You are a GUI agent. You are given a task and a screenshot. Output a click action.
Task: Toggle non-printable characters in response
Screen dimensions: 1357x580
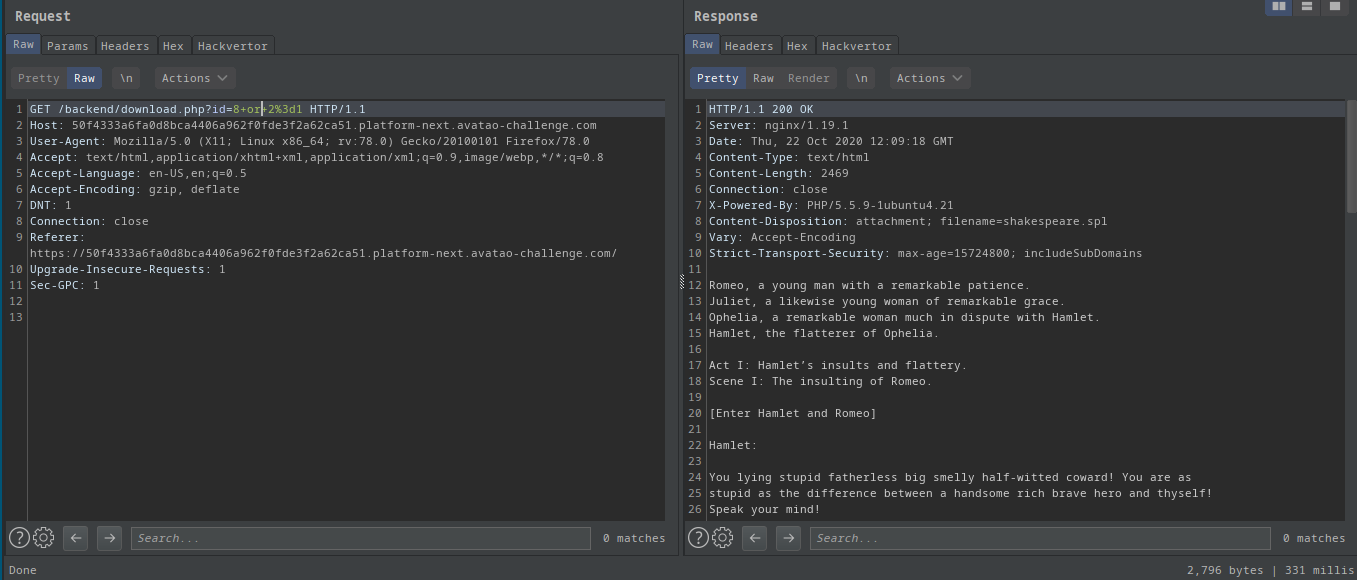tap(861, 78)
